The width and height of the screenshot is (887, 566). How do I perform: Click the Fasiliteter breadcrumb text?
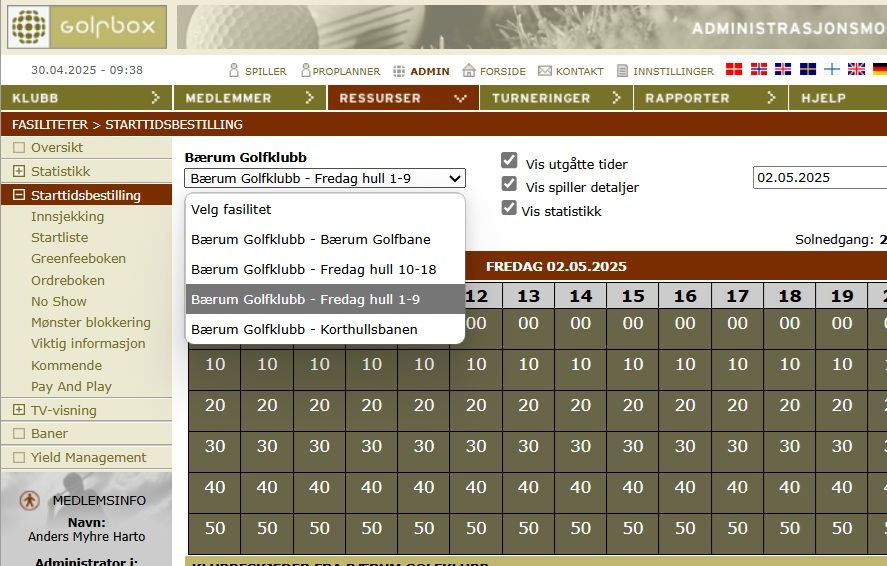pyautogui.click(x=50, y=124)
